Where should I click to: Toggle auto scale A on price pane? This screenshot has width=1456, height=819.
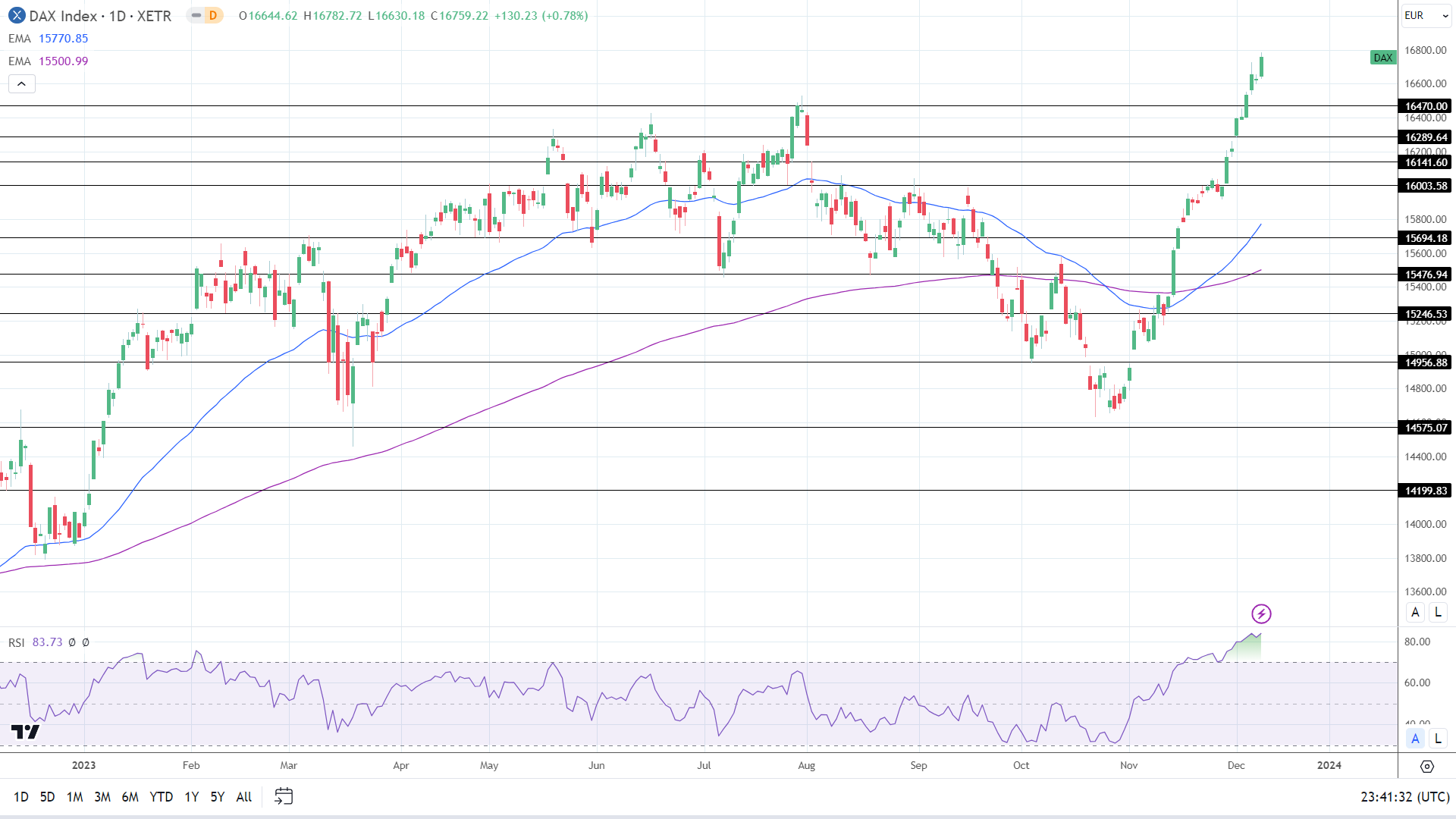[x=1415, y=612]
